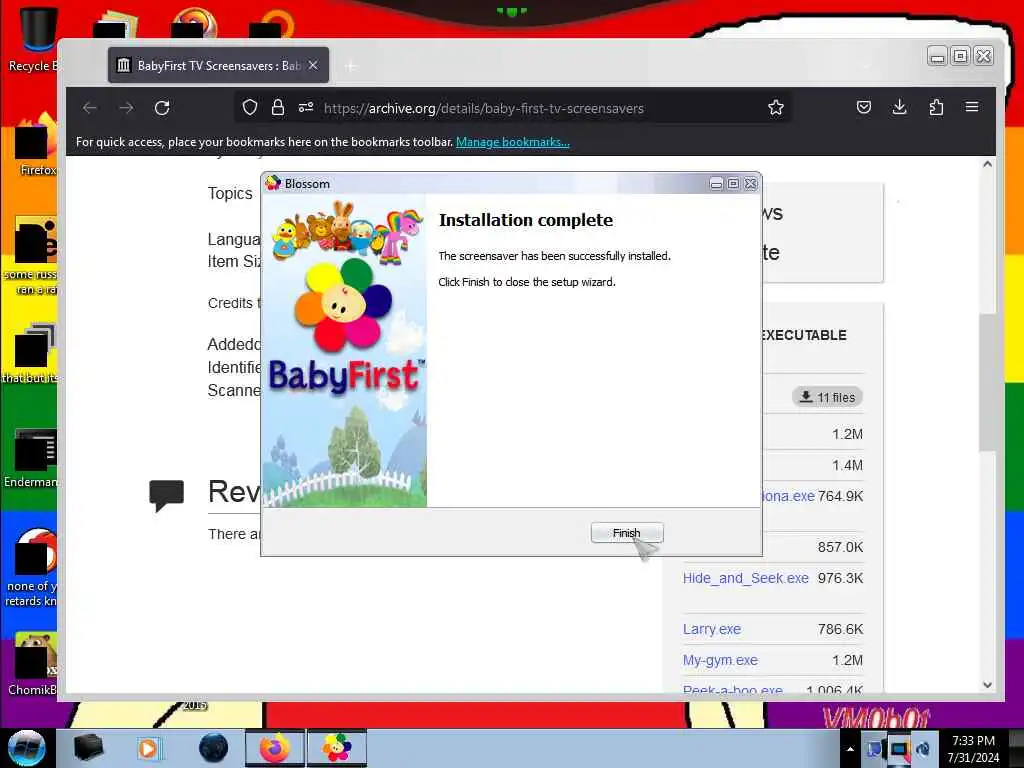Click Manage bookmarks link
This screenshot has width=1024, height=768.
click(513, 142)
